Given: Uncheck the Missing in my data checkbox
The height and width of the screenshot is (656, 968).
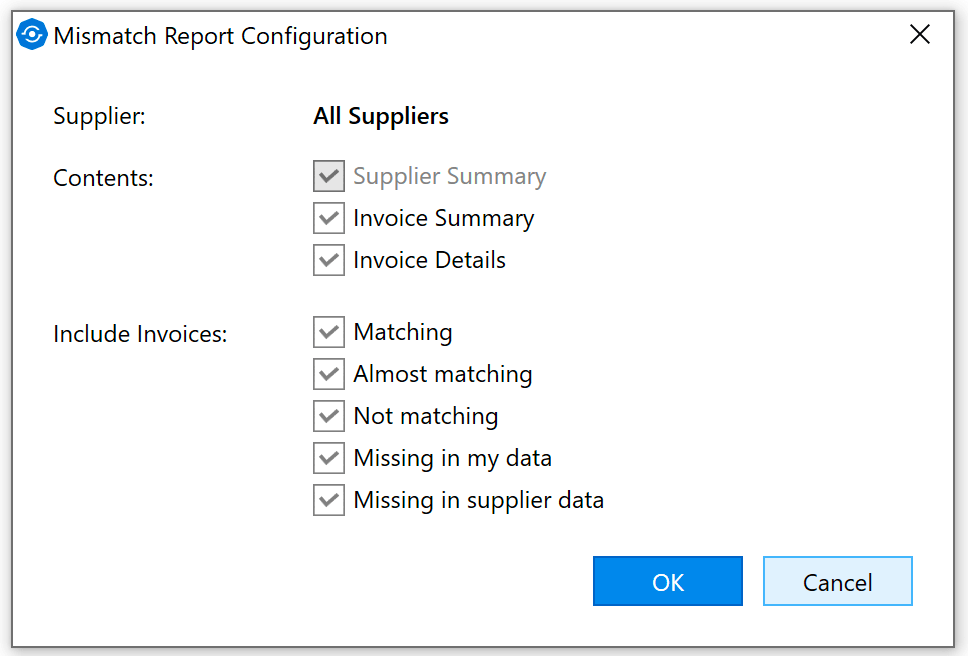Looking at the screenshot, I should click(329, 459).
